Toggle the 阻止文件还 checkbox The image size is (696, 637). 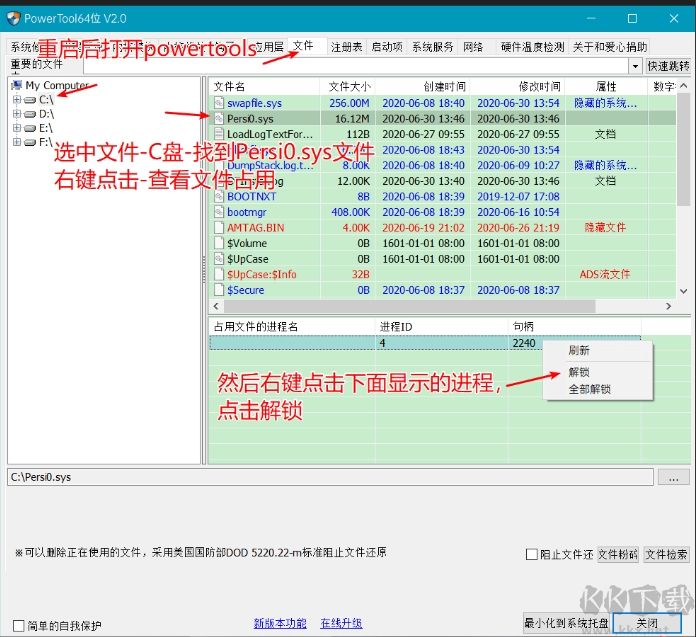[x=531, y=554]
